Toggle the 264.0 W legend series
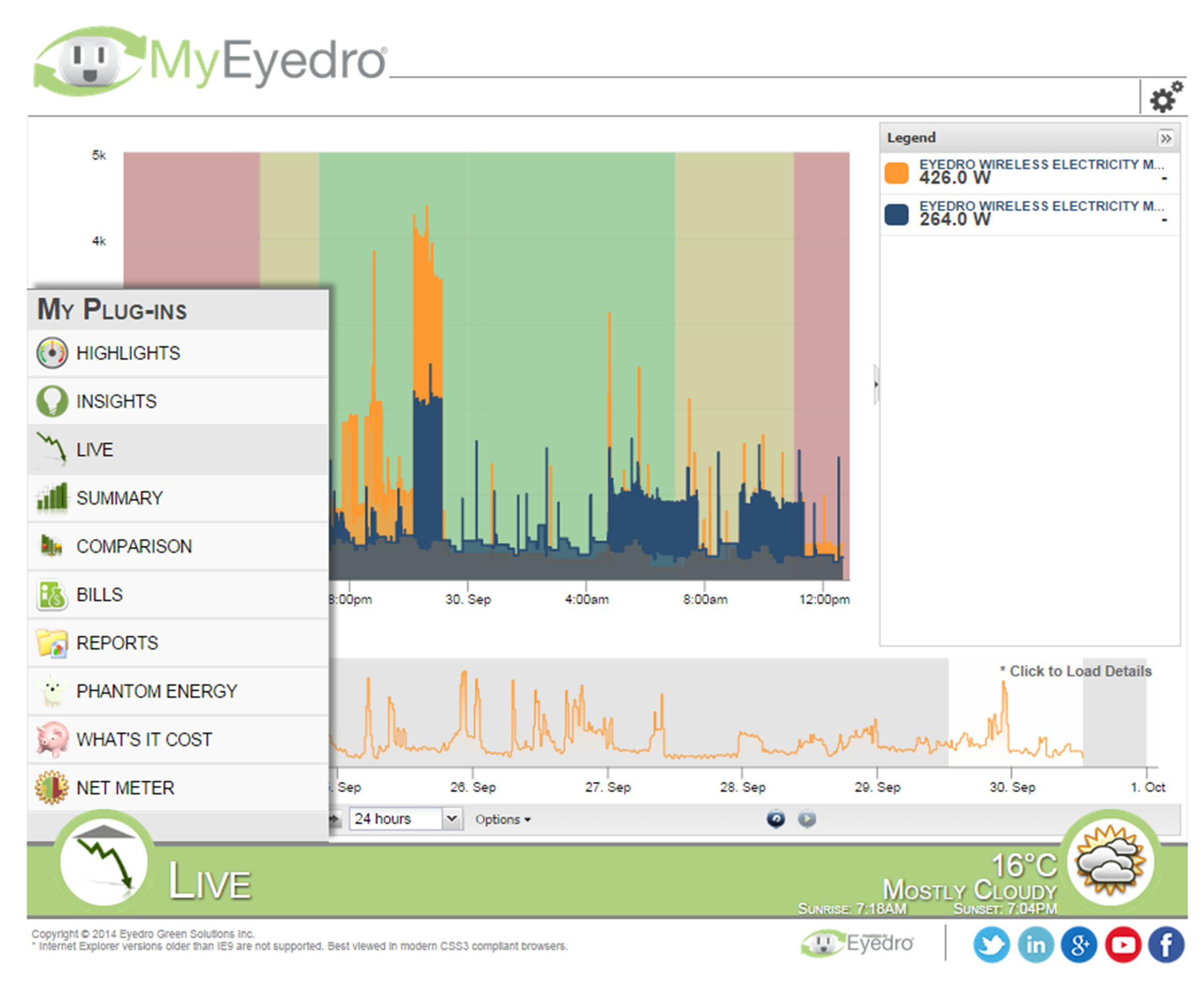Image resolution: width=1204 pixels, height=987 pixels. coord(1029,214)
